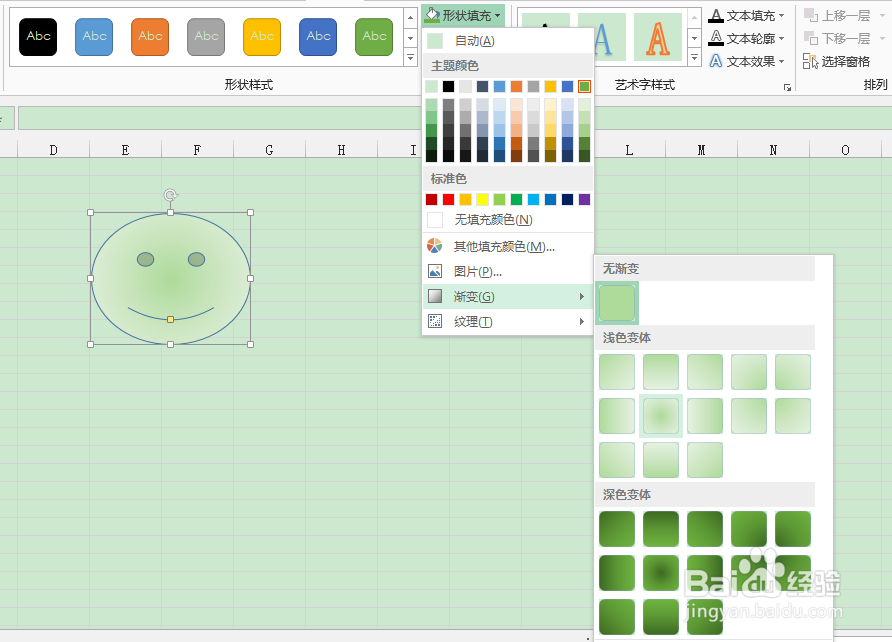Select column G header
Image resolution: width=892 pixels, height=642 pixels.
(269, 150)
